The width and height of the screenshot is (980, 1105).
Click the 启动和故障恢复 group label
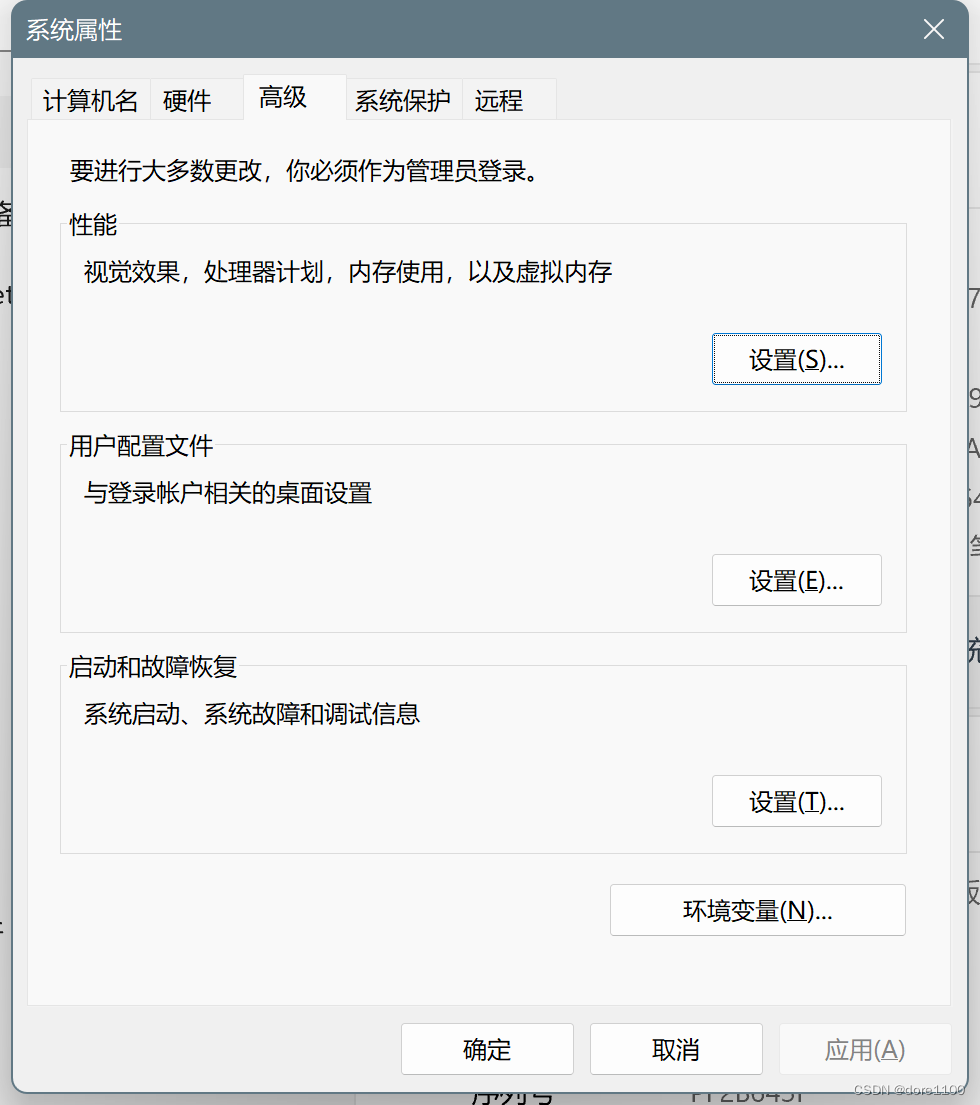153,667
